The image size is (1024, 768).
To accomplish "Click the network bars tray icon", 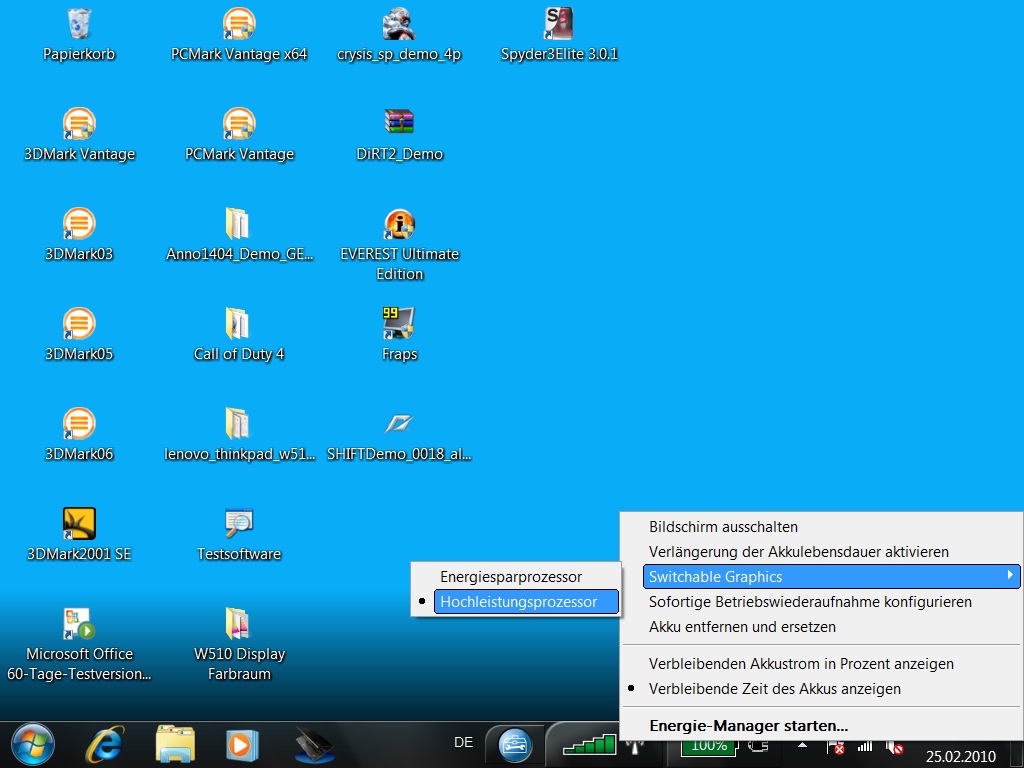I will 865,746.
